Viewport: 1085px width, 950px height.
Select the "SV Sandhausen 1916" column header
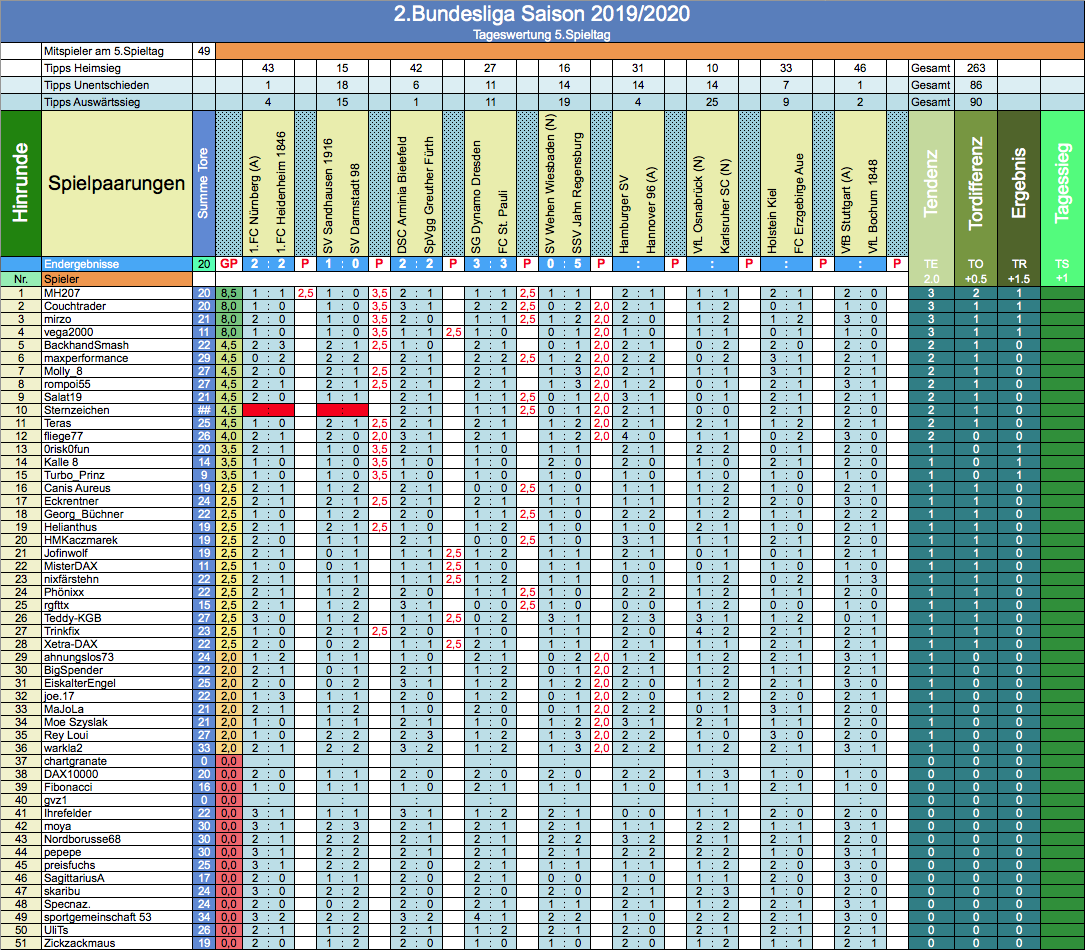pos(329,196)
